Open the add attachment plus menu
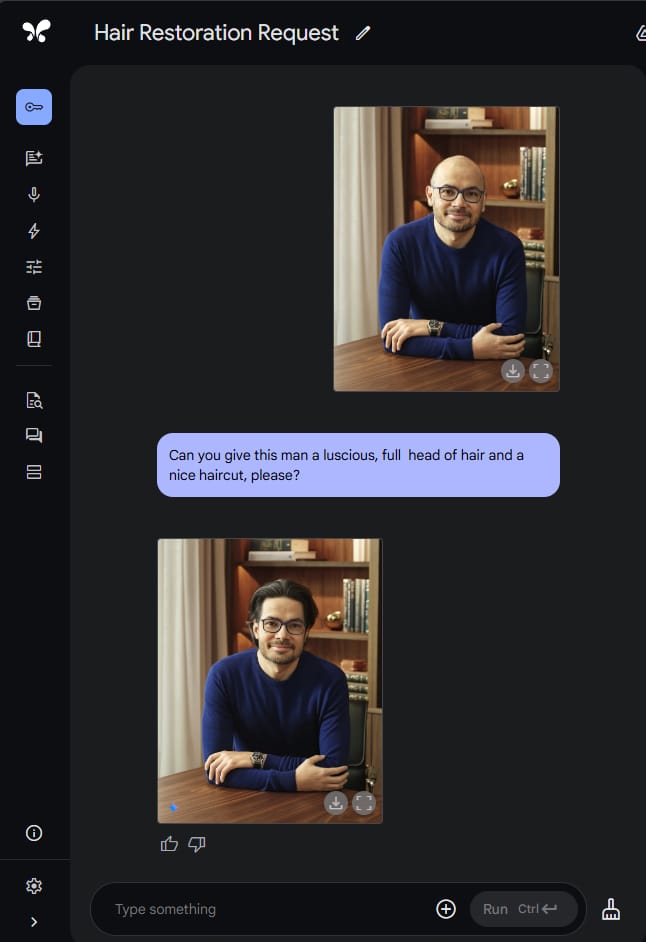Image resolution: width=646 pixels, height=942 pixels. click(446, 909)
